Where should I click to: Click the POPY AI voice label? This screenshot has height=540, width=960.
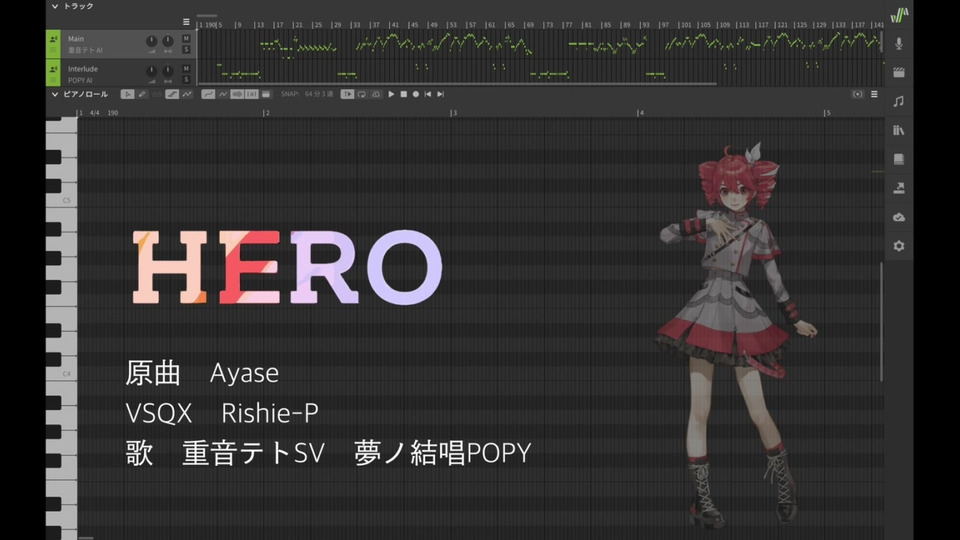pyautogui.click(x=80, y=80)
